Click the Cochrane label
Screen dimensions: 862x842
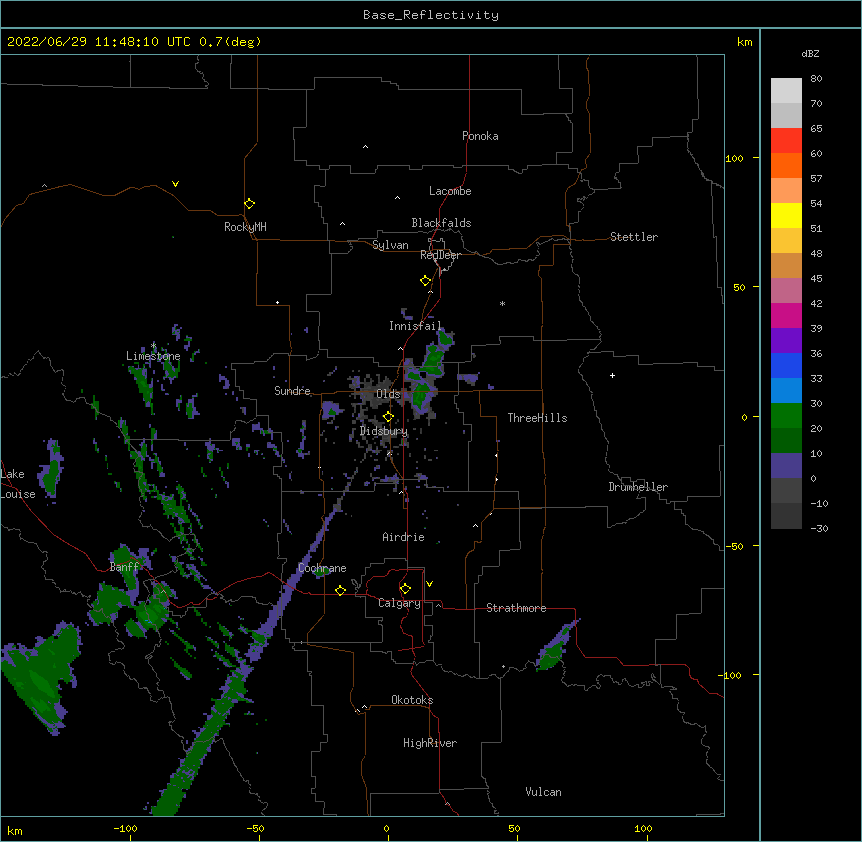pos(322,568)
